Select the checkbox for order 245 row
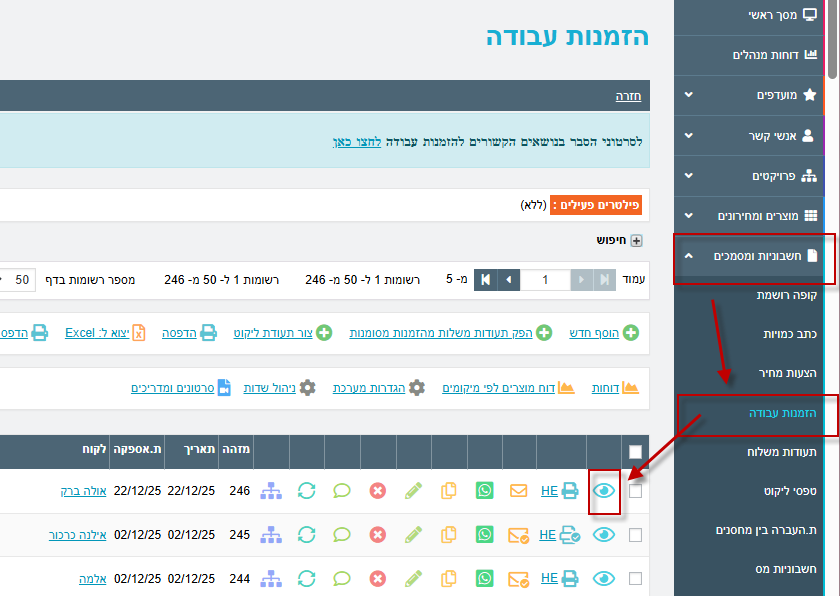 click(x=635, y=535)
